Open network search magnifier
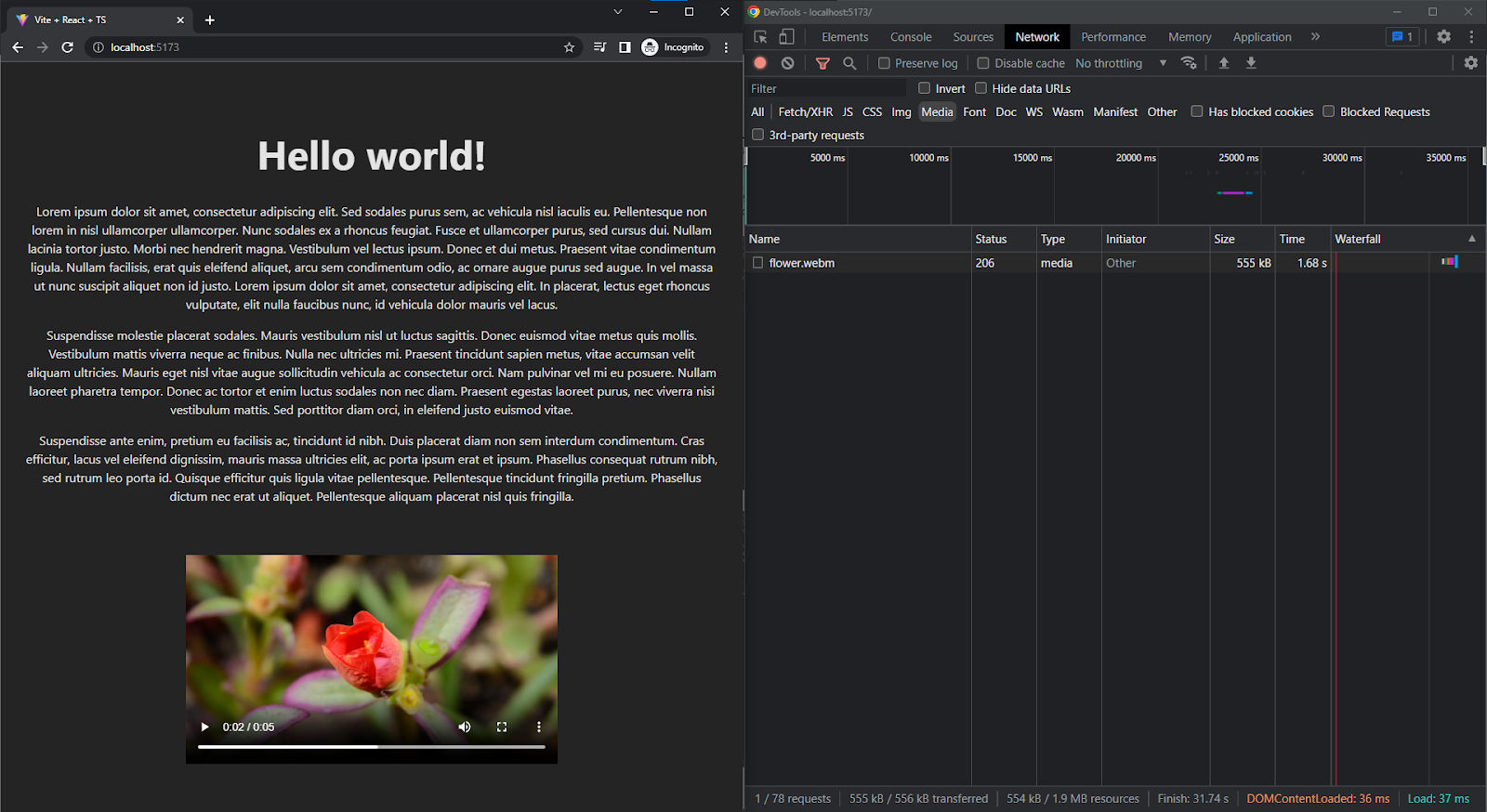The image size is (1487, 812). pos(849,63)
